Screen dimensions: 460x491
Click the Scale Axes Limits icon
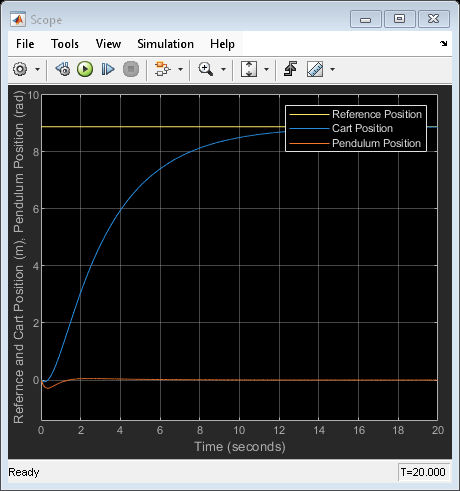tap(249, 69)
